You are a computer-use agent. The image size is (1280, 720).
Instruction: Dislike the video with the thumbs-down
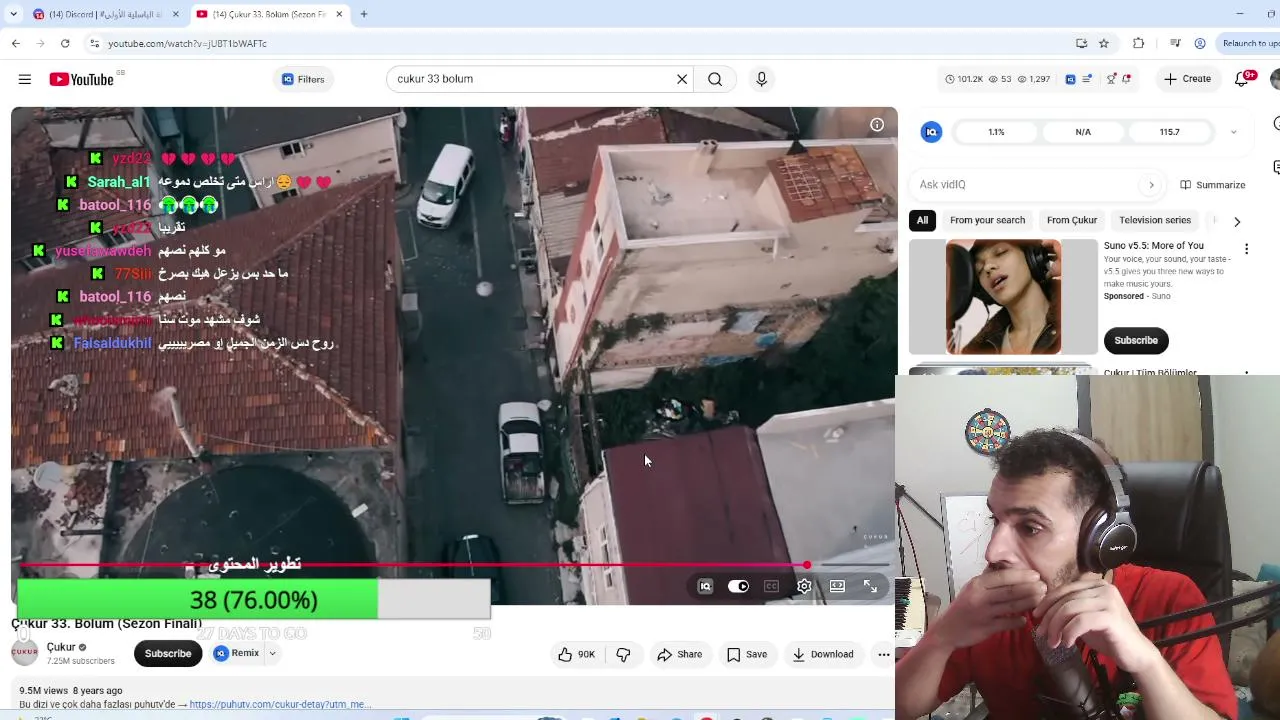[x=623, y=655]
